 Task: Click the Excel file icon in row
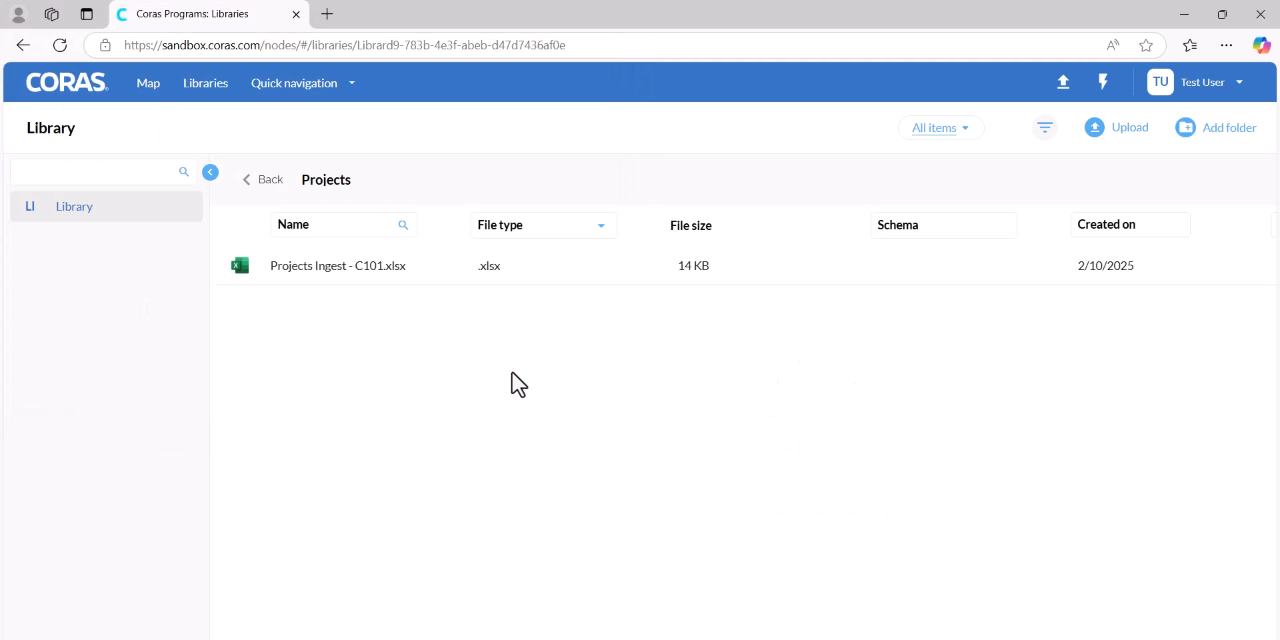point(240,265)
